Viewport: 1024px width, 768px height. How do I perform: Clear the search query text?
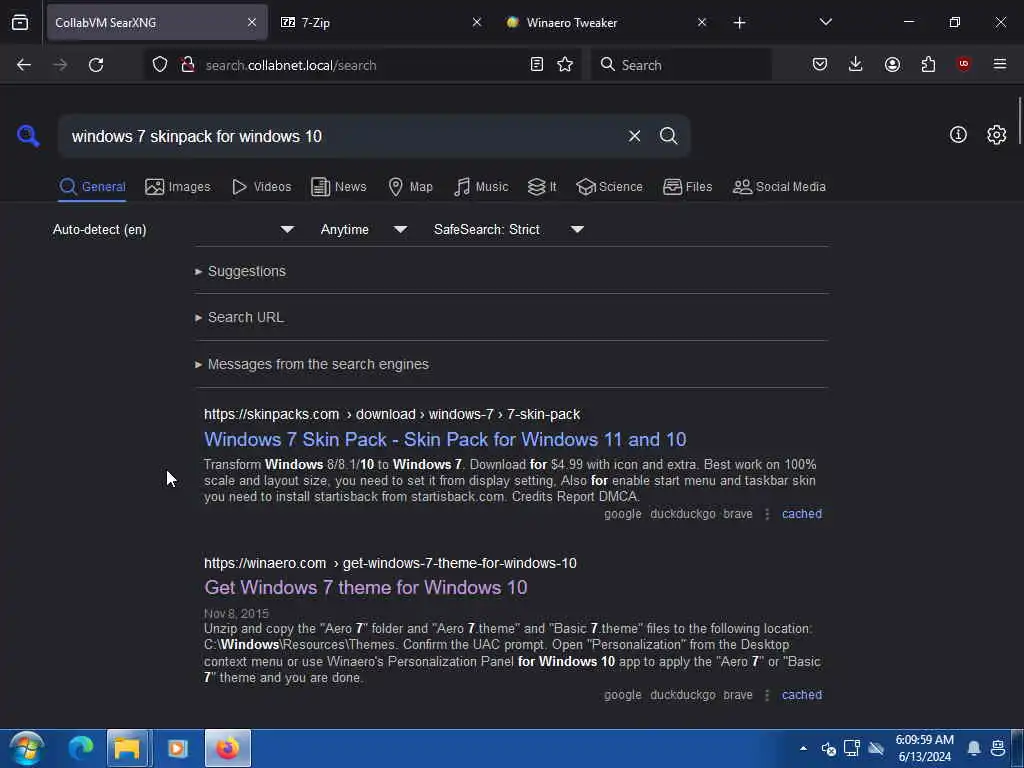coord(635,136)
